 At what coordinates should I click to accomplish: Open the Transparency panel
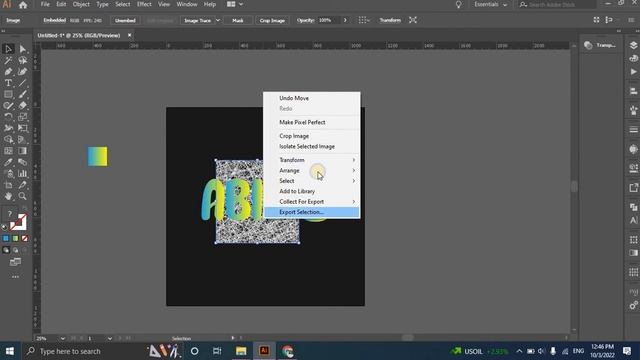point(600,45)
